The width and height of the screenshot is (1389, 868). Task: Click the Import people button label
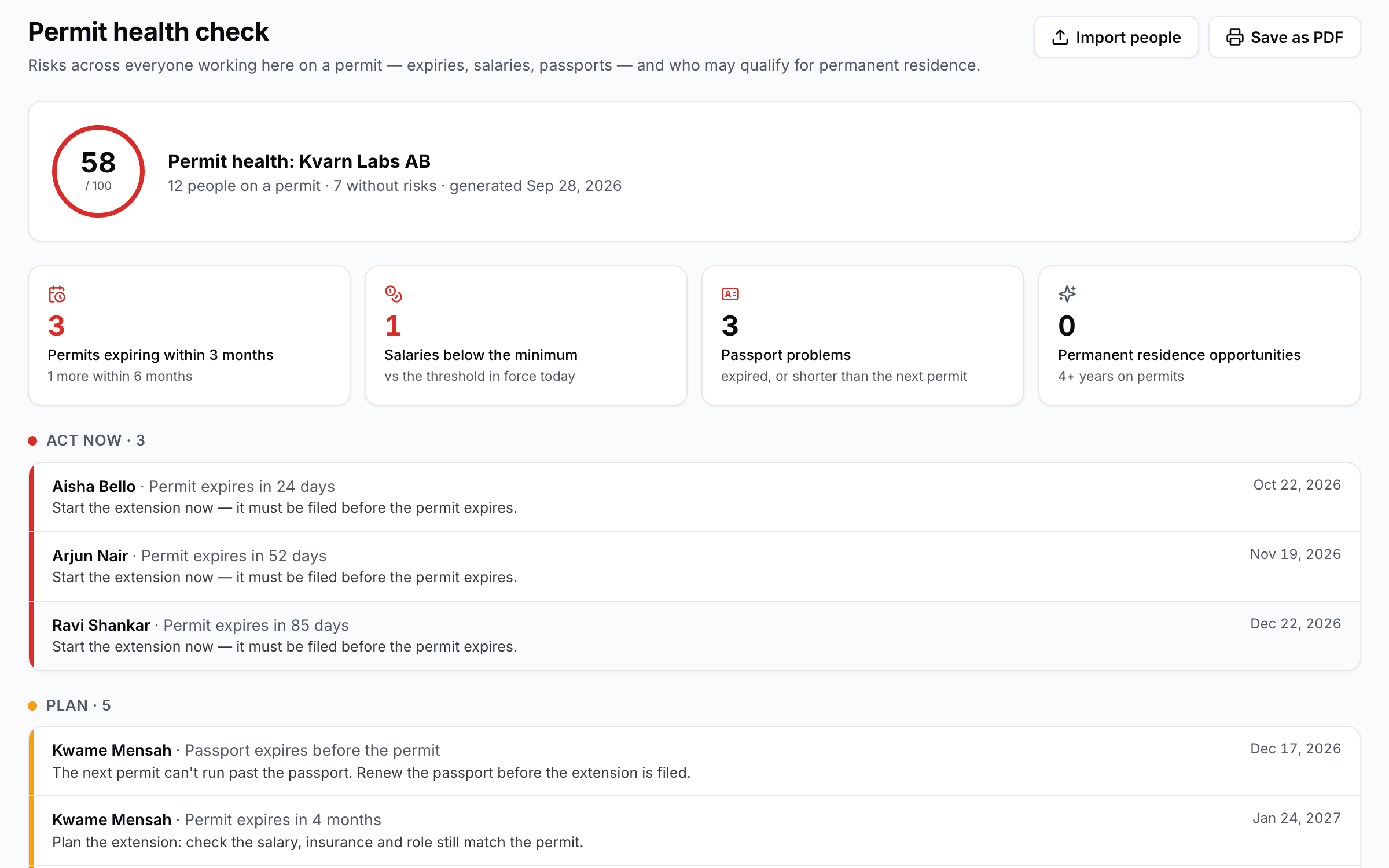[1128, 38]
